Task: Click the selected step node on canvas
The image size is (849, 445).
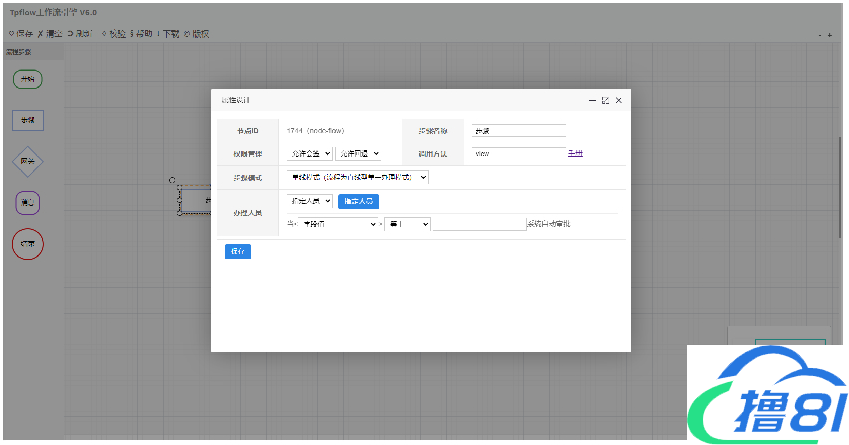Action: [x=194, y=201]
